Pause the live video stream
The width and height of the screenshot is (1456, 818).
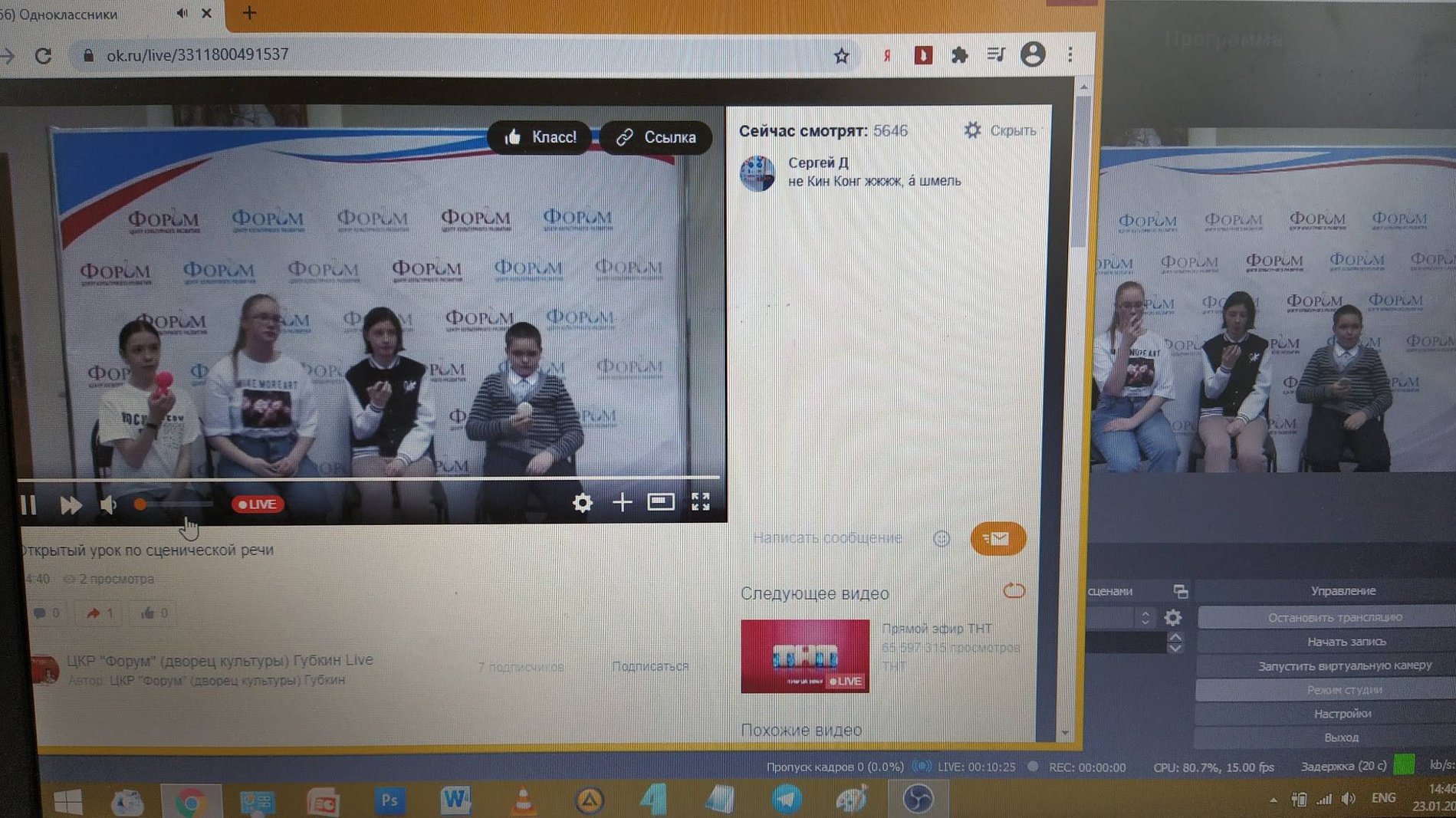click(28, 504)
